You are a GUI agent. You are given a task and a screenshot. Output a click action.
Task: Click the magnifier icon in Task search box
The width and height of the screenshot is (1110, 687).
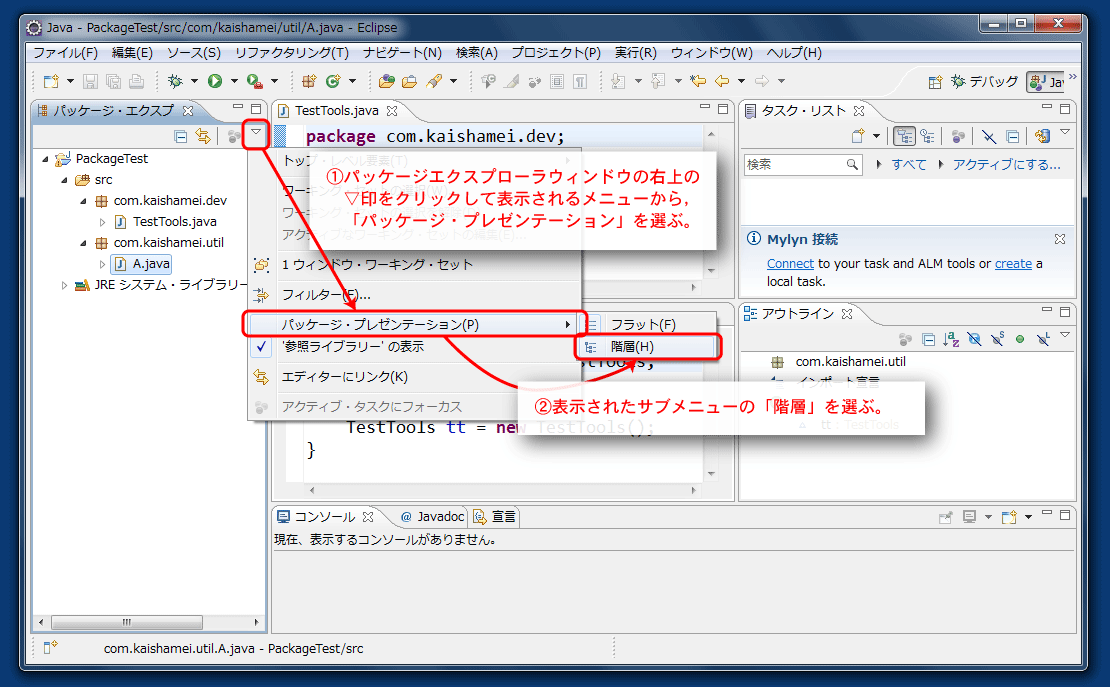pos(852,164)
